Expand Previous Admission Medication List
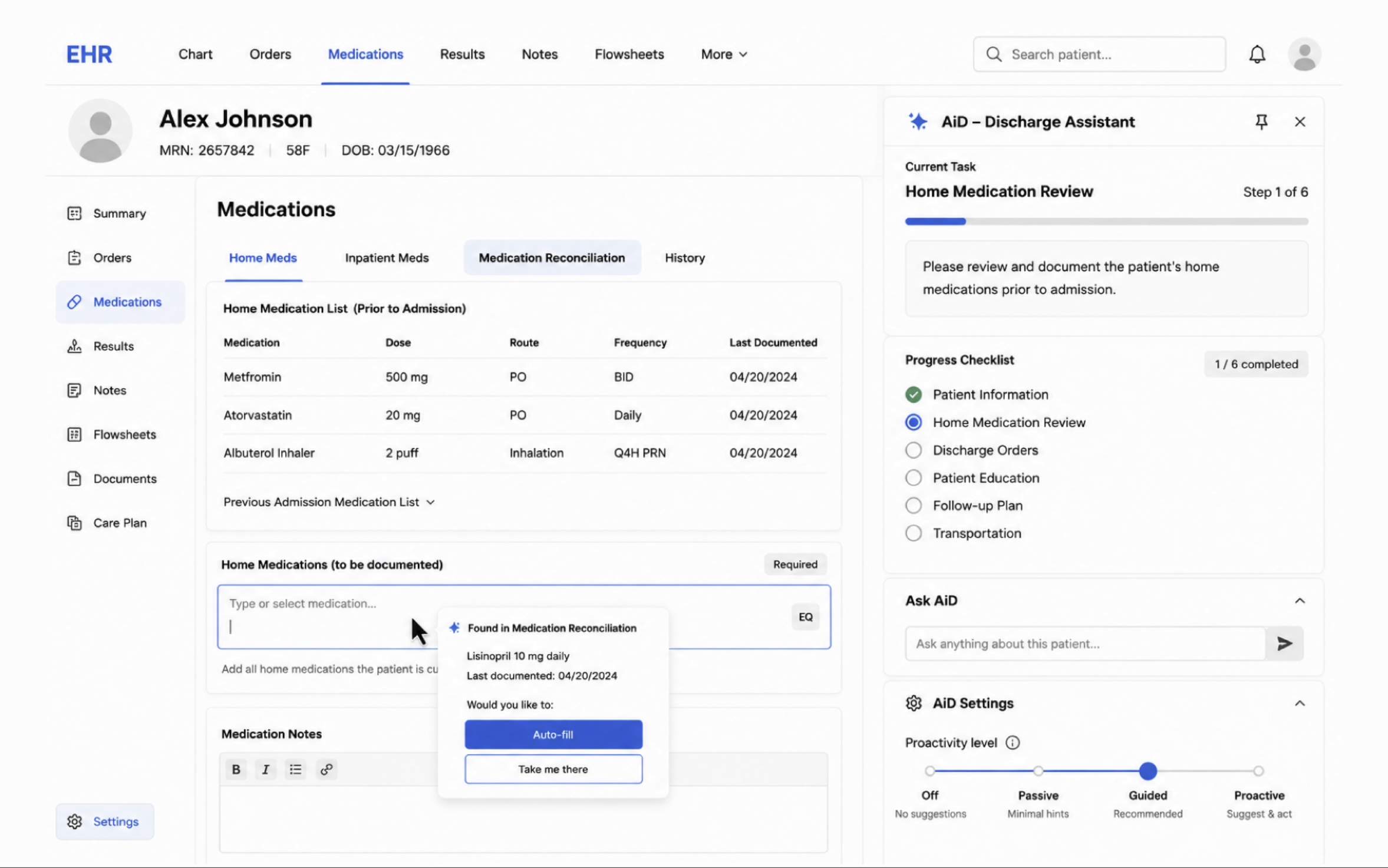Screen dimensions: 1388x868 [x=329, y=502]
